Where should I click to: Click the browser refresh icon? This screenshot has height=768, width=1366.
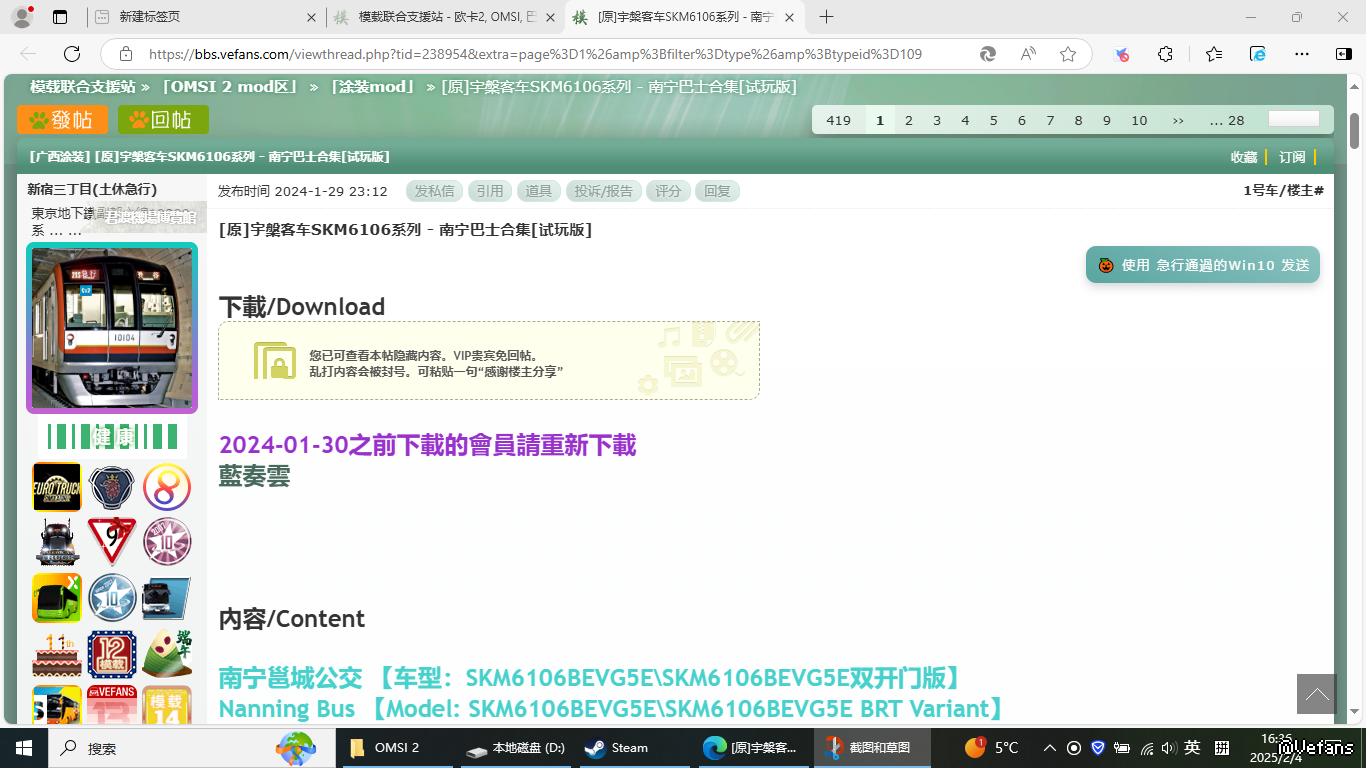point(72,54)
